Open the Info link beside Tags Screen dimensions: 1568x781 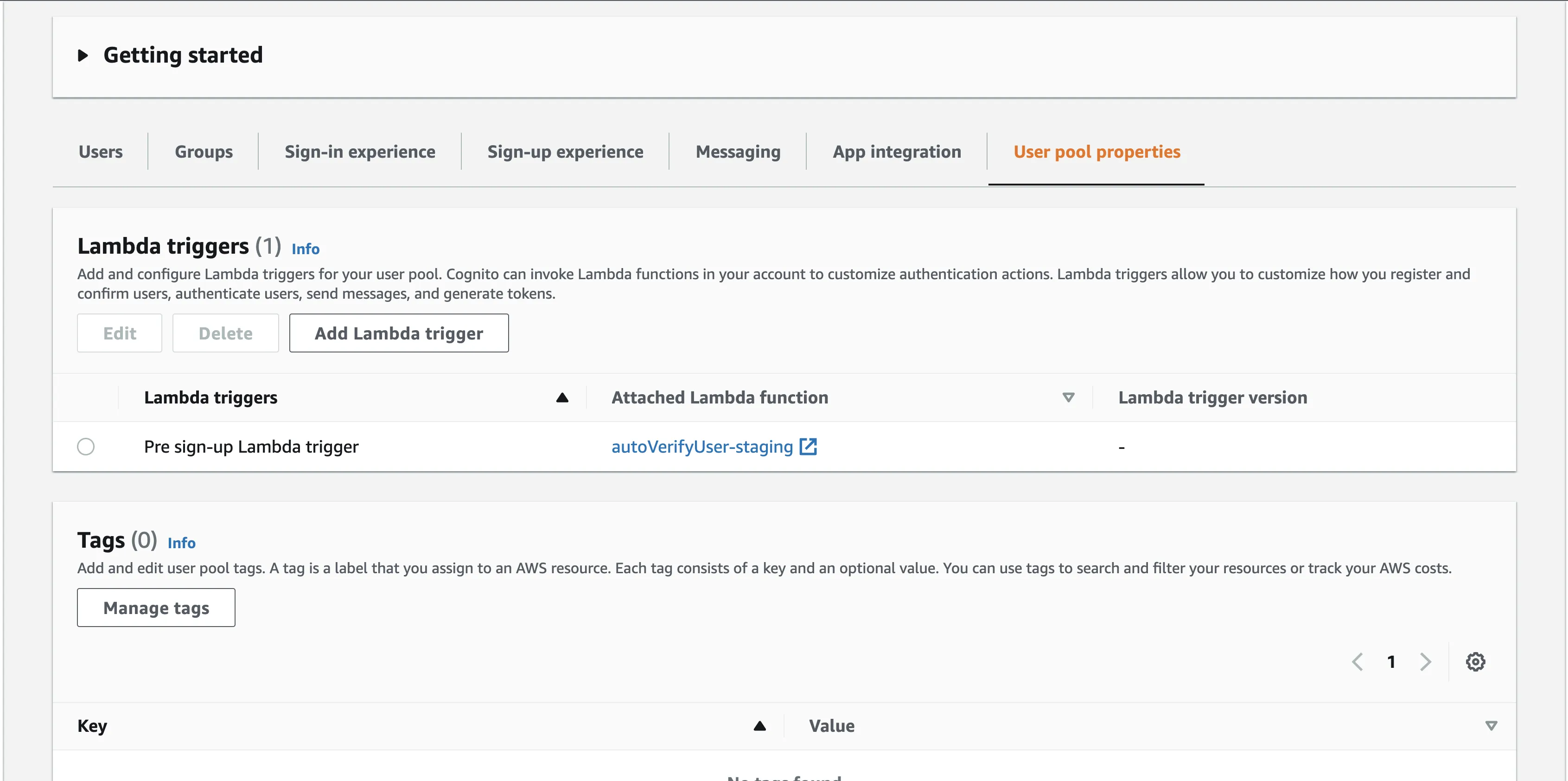tap(181, 543)
